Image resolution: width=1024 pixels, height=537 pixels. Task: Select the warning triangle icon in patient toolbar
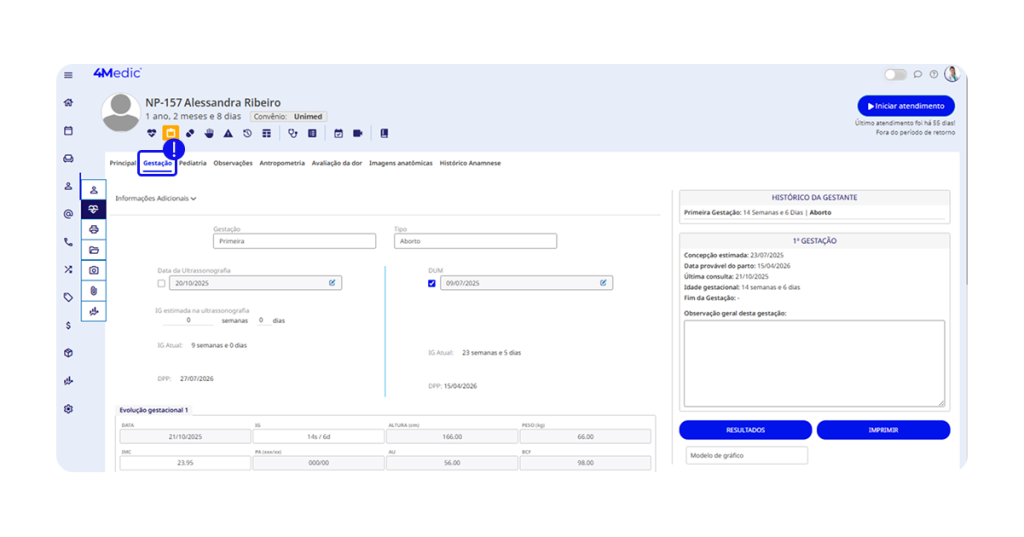pos(228,133)
